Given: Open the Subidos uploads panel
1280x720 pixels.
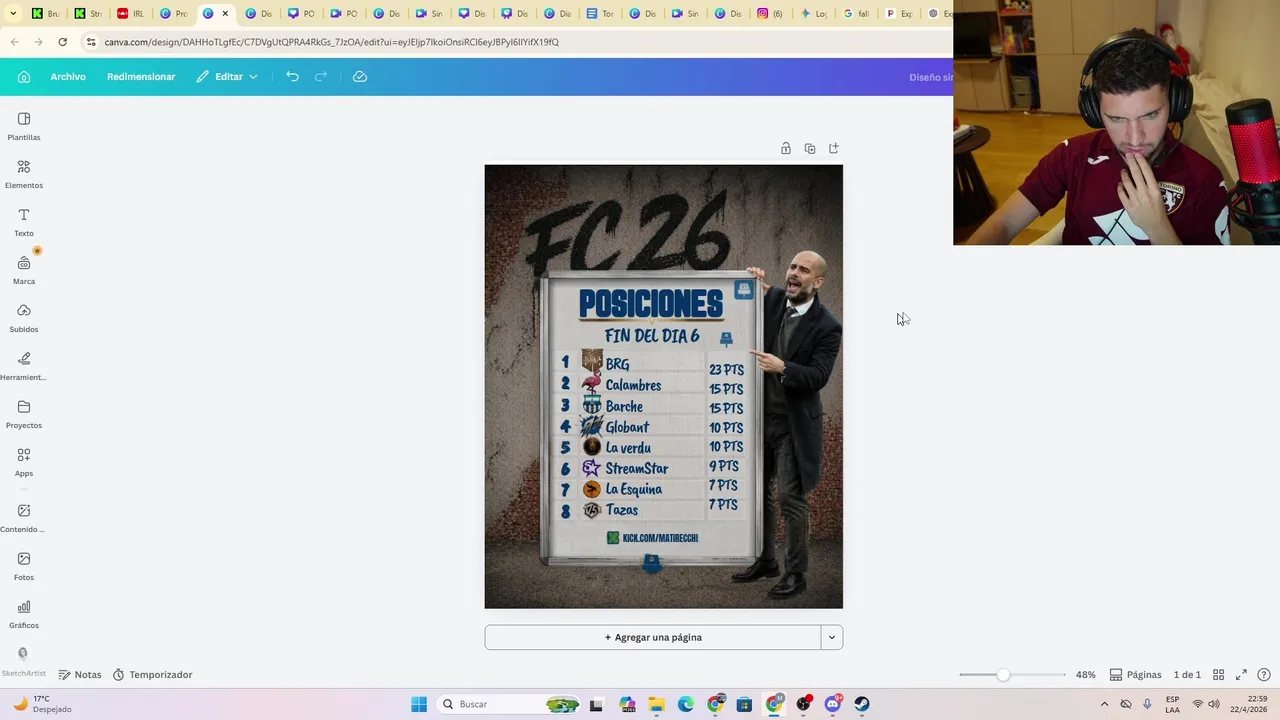Looking at the screenshot, I should (24, 319).
